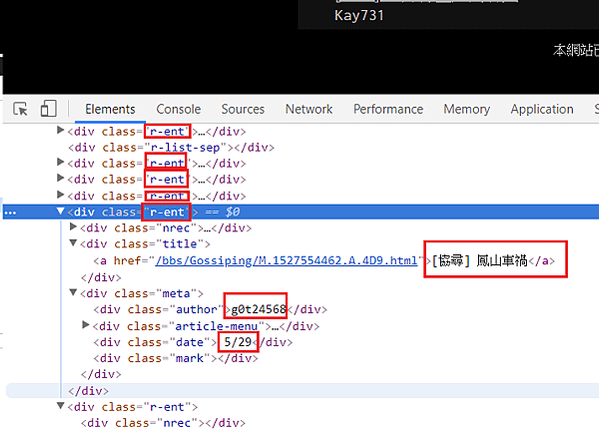The width and height of the screenshot is (599, 430).
Task: Select the date div showing 5/29
Action: pos(193,342)
